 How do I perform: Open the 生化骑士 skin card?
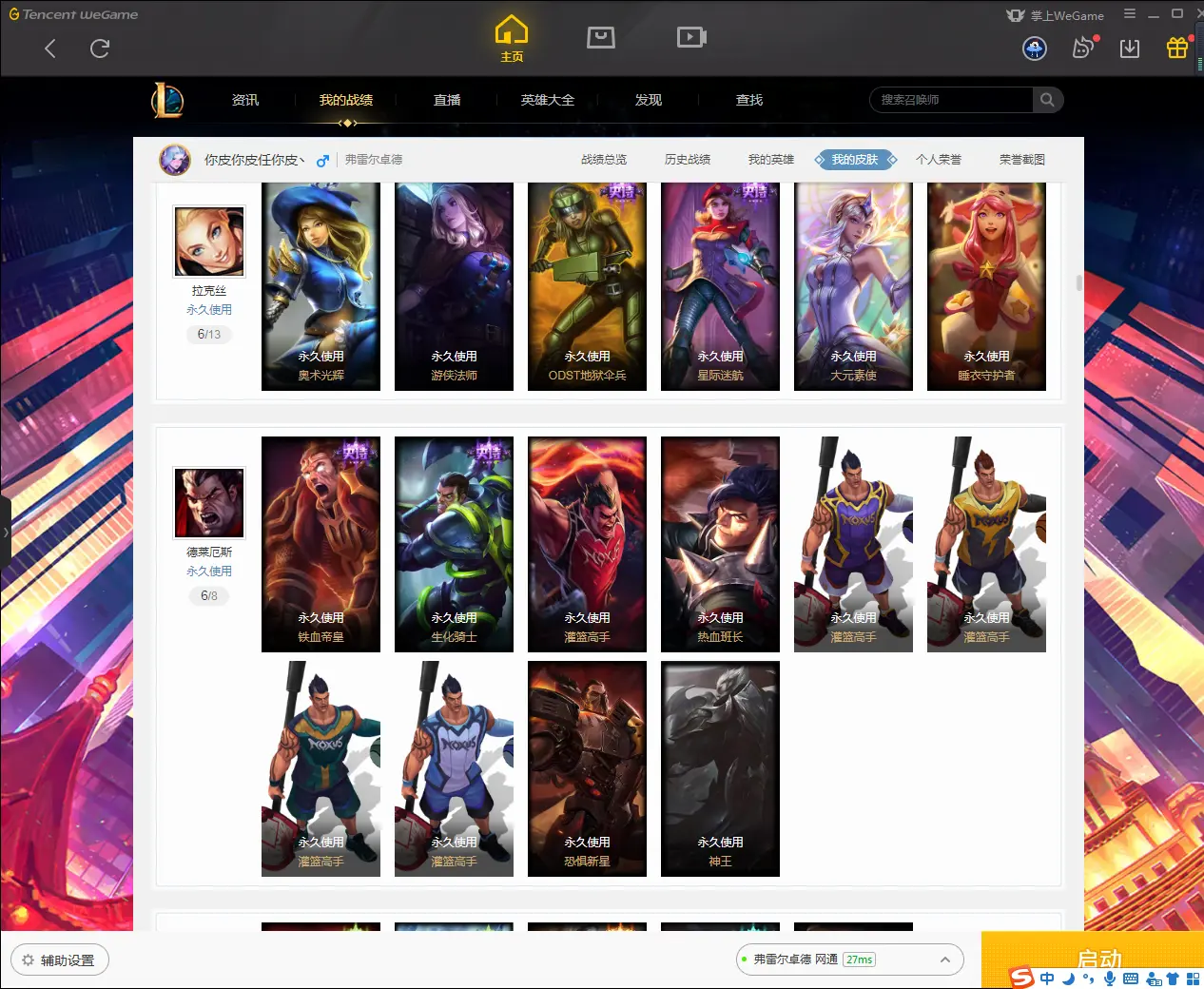(454, 544)
